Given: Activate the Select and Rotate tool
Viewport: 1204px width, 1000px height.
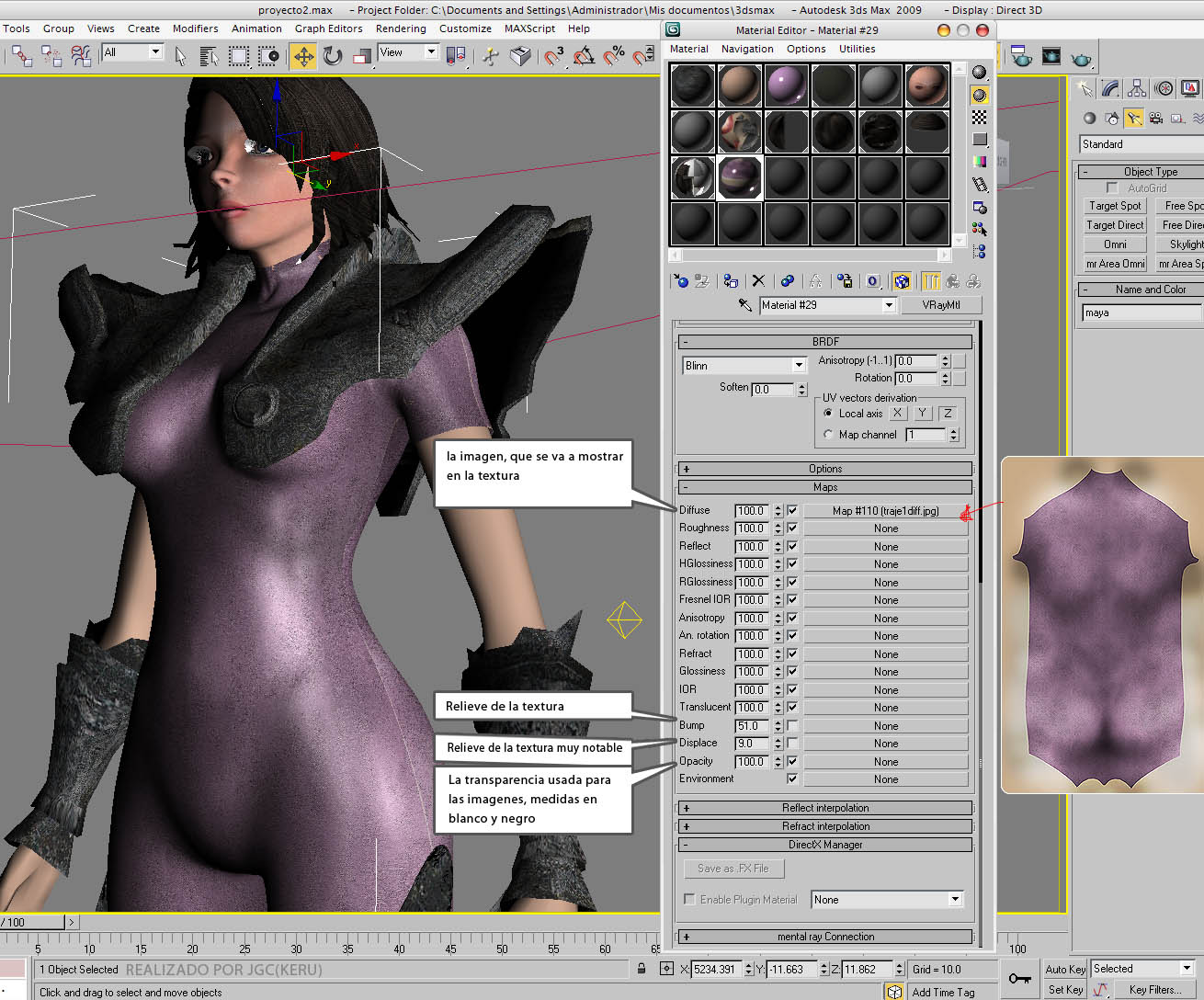Looking at the screenshot, I should pyautogui.click(x=332, y=57).
